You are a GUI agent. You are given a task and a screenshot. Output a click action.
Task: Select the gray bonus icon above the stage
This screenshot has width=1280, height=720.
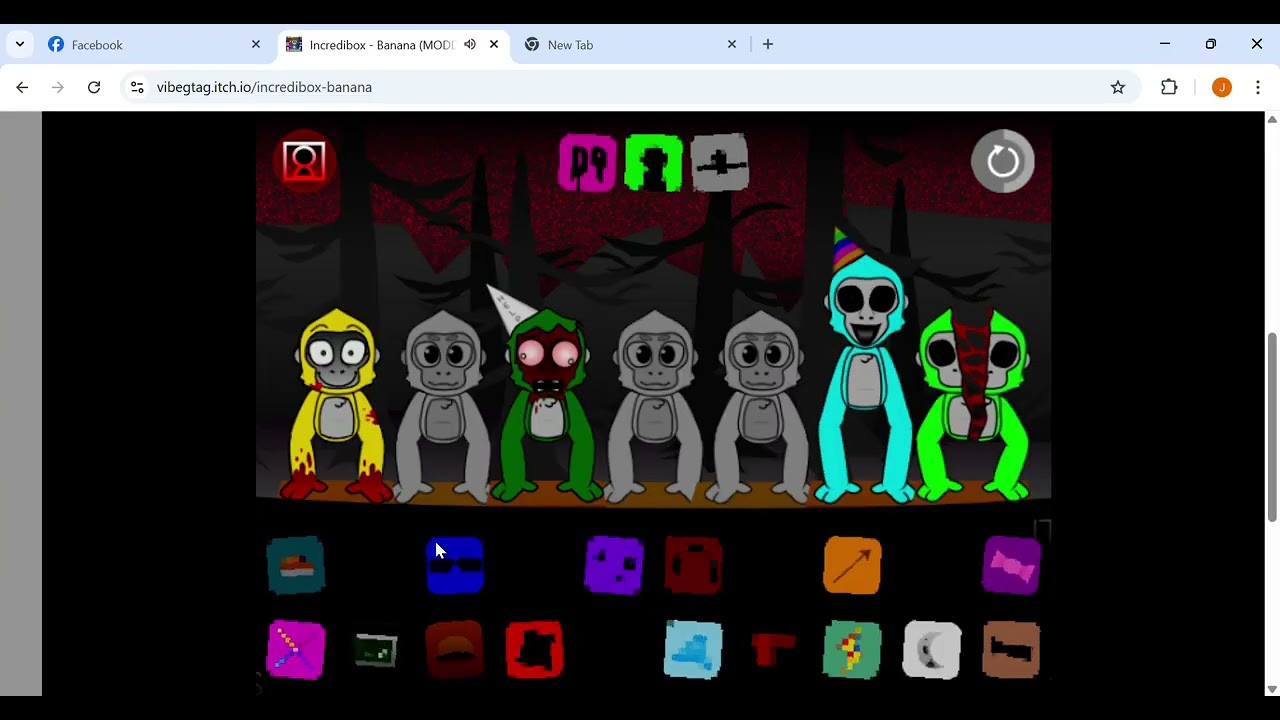(719, 162)
